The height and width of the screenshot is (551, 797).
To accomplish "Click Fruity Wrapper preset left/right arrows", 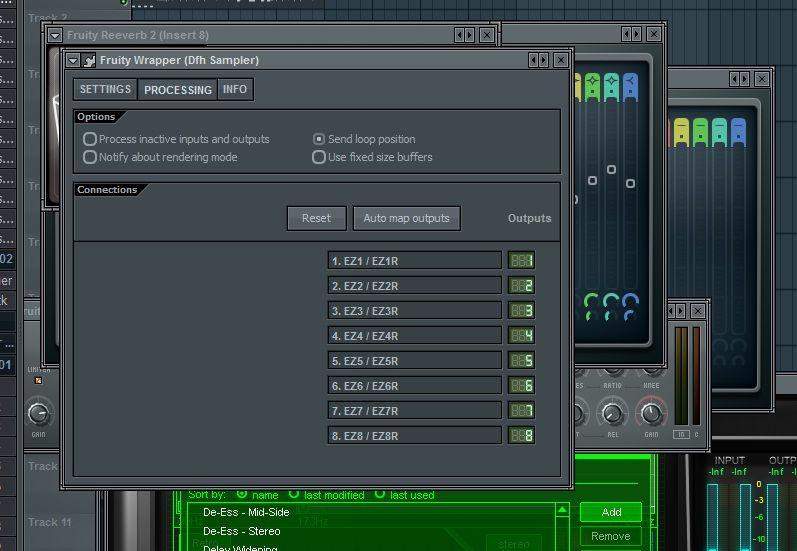I will click(538, 60).
